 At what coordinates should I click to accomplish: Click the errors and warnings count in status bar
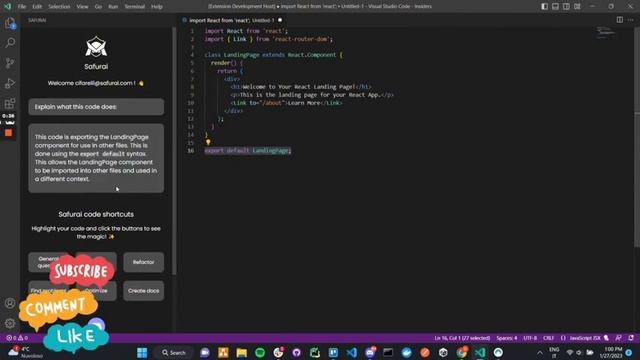tap(17, 338)
